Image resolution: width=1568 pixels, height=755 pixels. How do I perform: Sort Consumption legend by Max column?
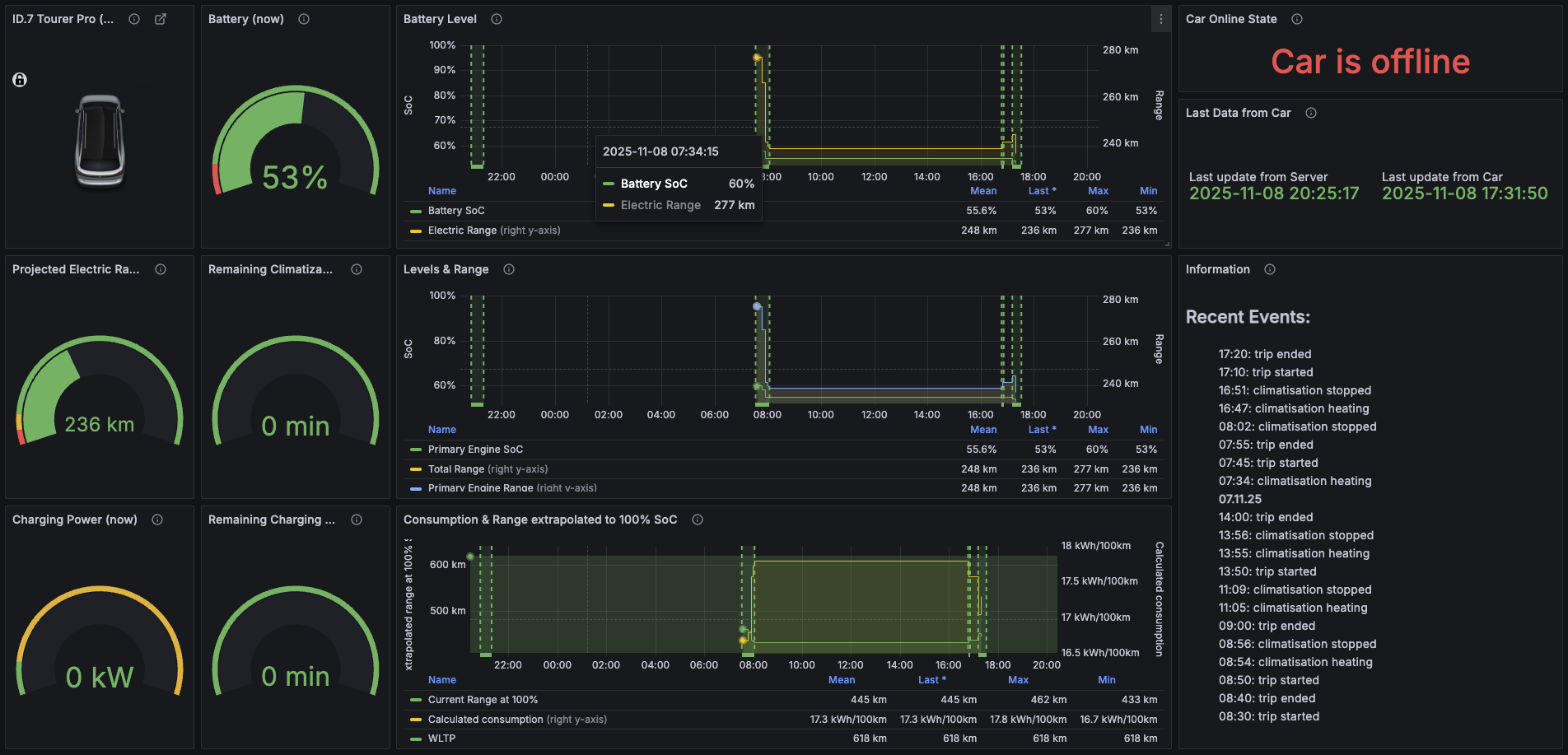tap(1018, 680)
